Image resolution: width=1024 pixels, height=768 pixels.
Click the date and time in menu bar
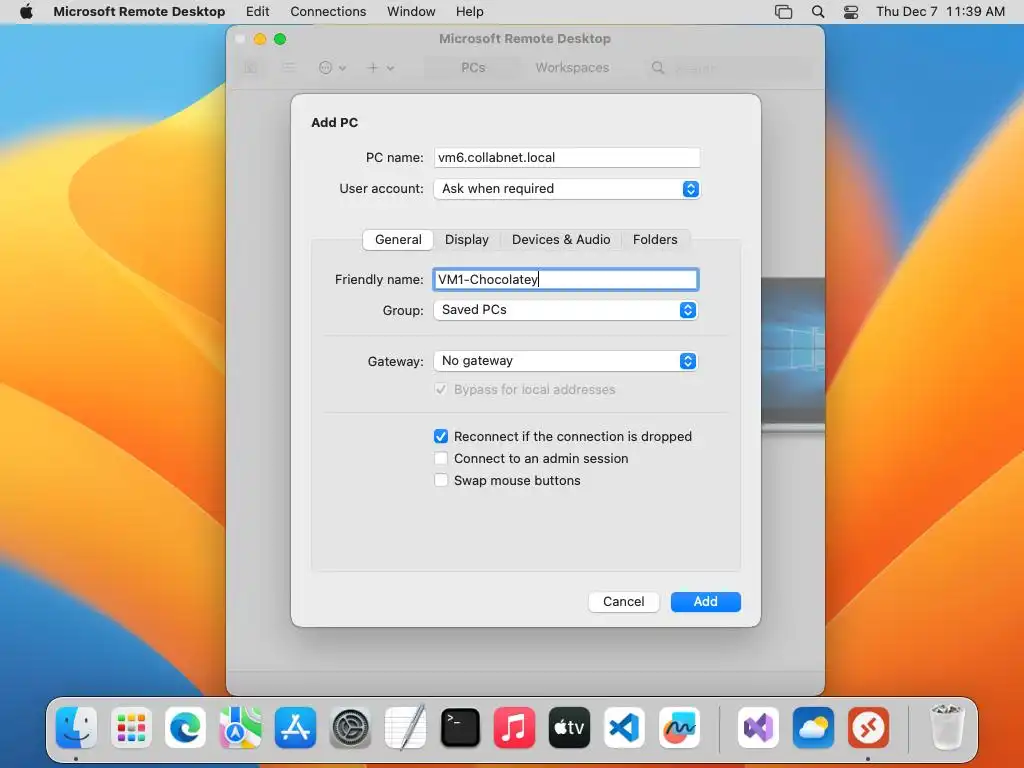(940, 12)
